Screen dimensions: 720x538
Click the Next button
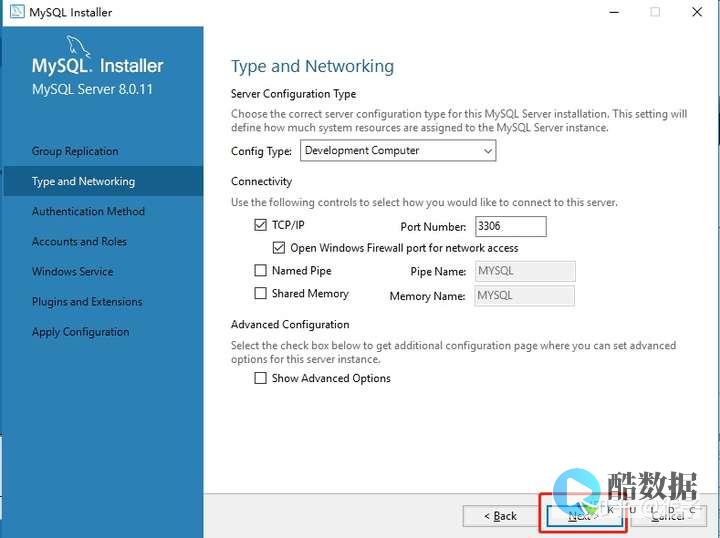(584, 516)
